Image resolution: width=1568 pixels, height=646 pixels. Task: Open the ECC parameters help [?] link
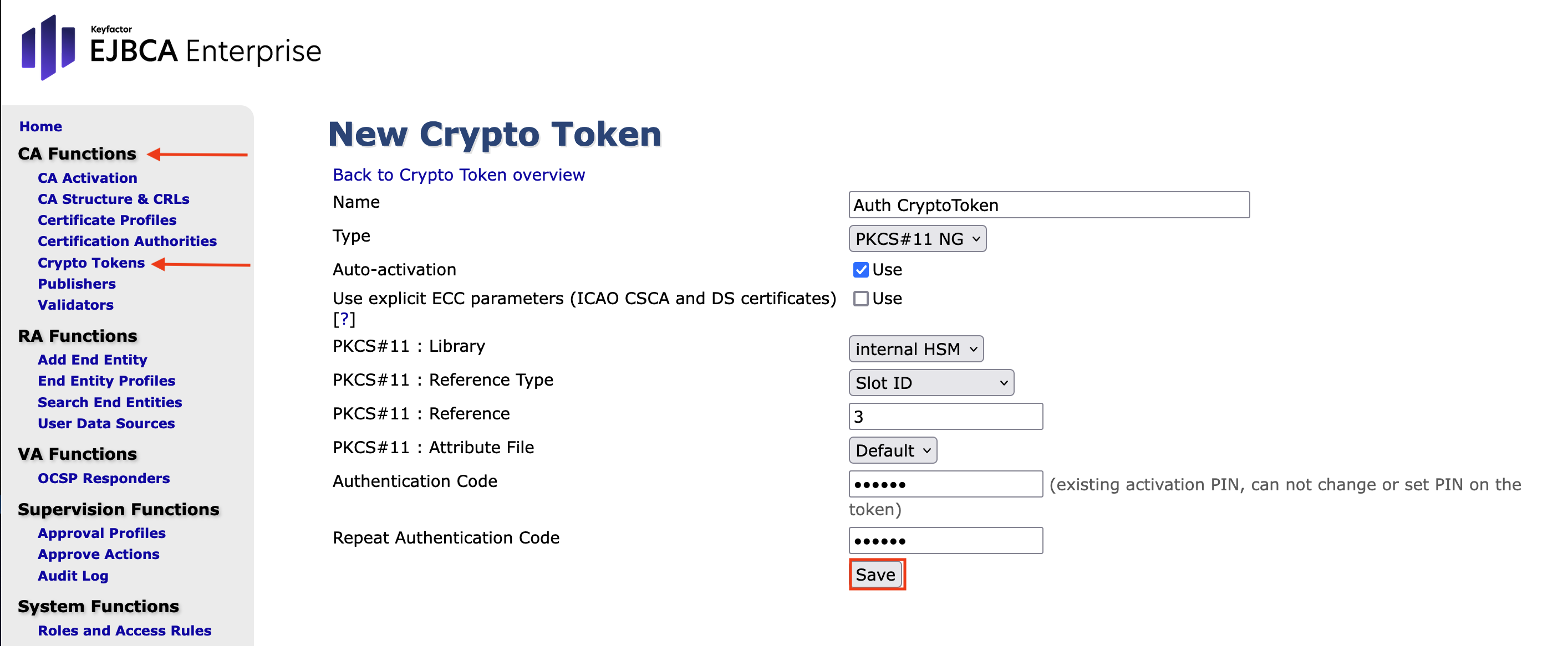pos(344,319)
